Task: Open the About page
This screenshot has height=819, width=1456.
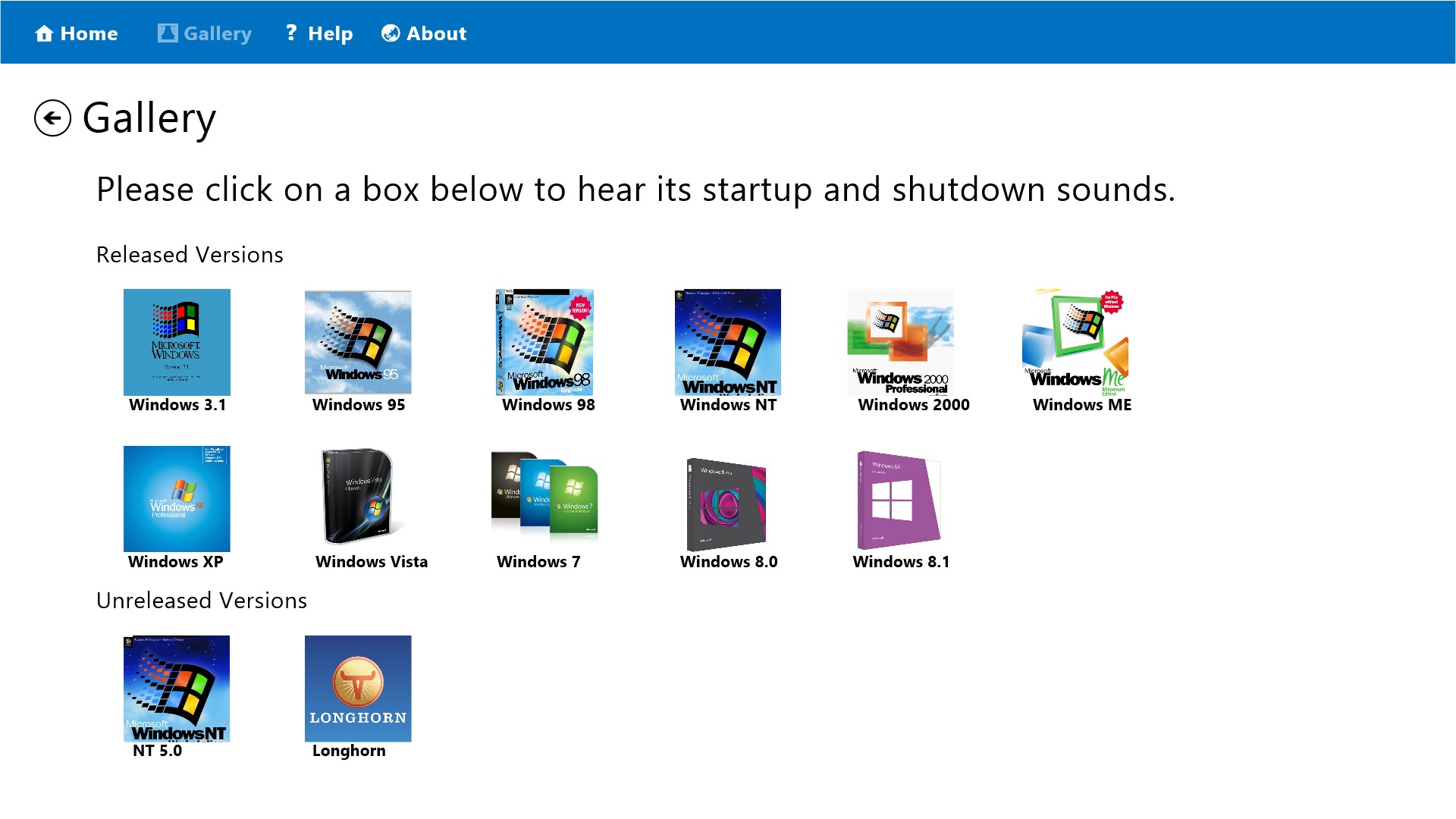Action: point(425,33)
